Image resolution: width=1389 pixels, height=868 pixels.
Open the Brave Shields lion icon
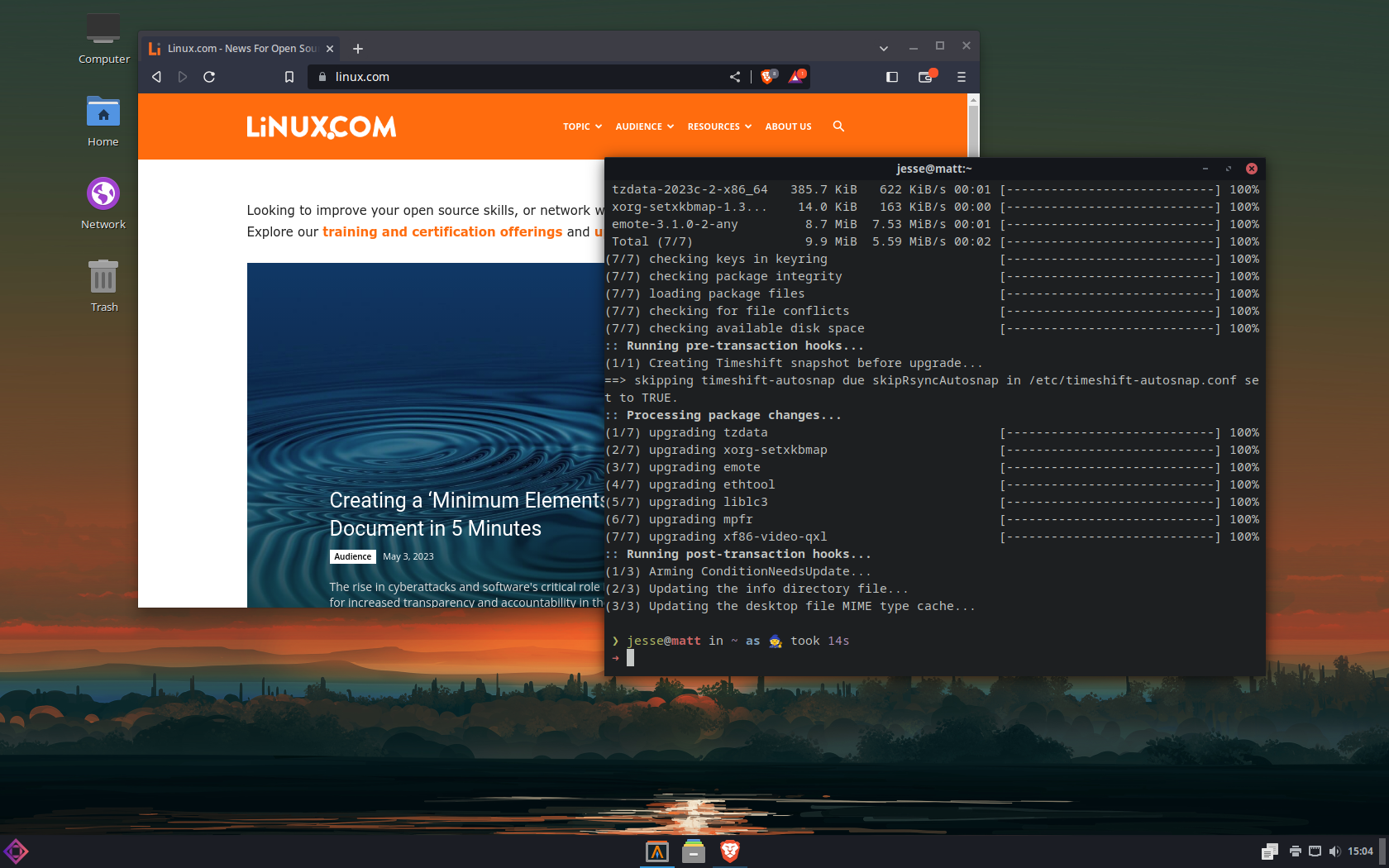point(768,77)
